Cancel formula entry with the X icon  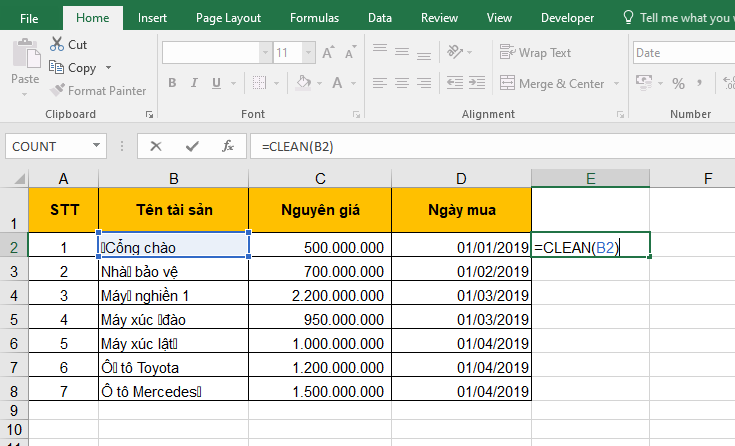point(155,146)
